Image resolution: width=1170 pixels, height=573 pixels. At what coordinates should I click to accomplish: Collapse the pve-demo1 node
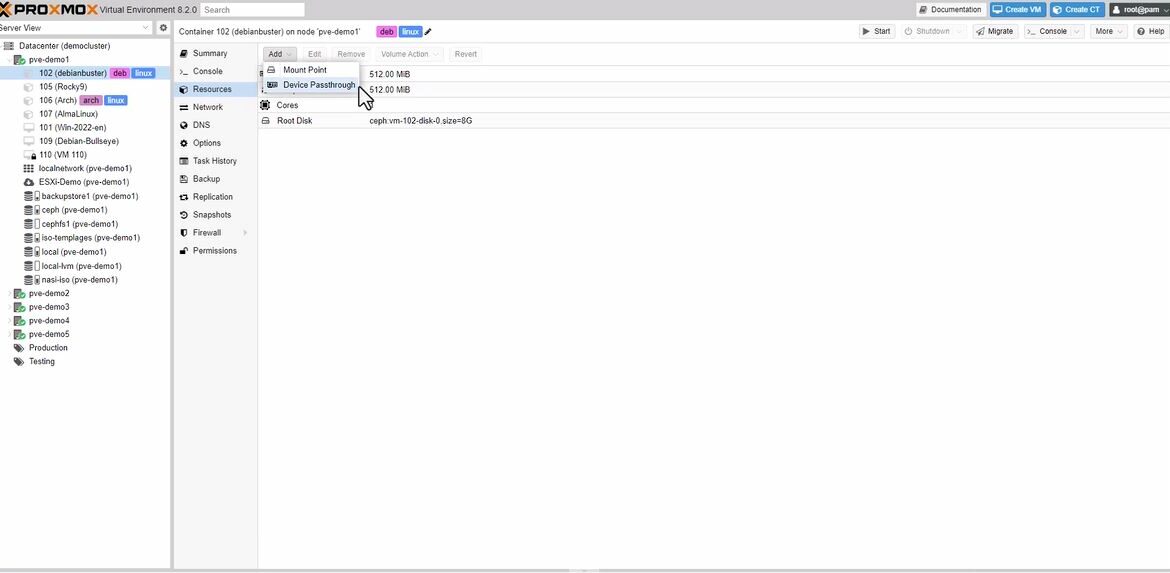pos(10,60)
